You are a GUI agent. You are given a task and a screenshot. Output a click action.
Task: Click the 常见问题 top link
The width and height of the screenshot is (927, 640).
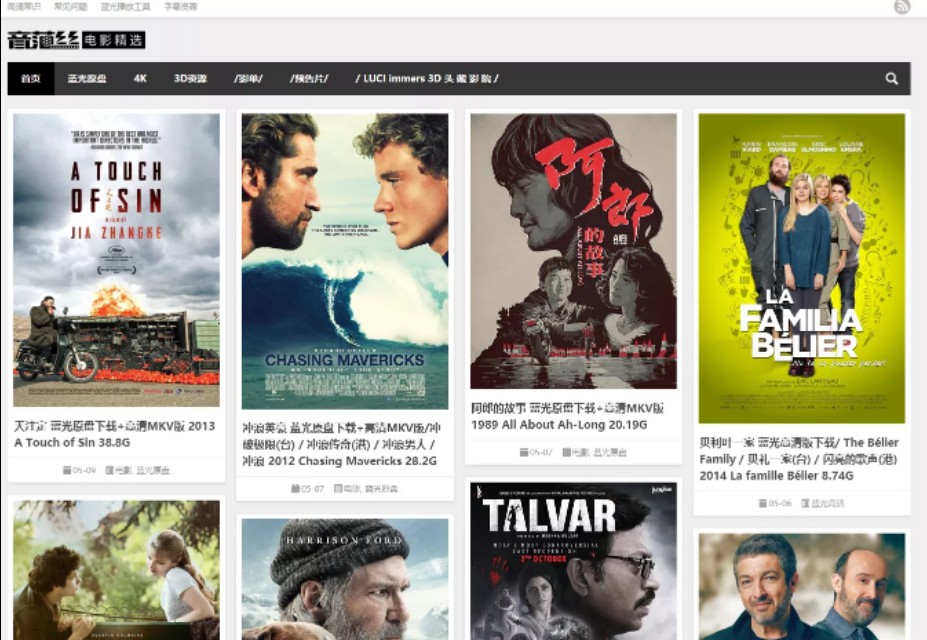pyautogui.click(x=70, y=7)
